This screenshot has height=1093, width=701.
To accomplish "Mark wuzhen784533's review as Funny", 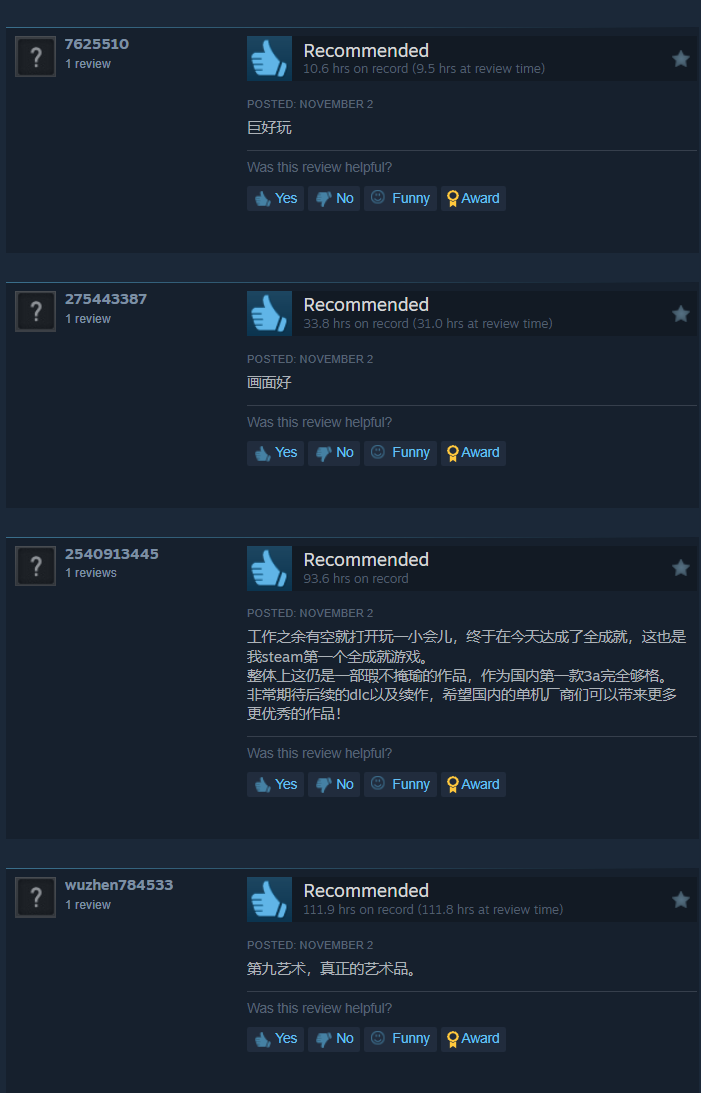I will (x=401, y=1039).
